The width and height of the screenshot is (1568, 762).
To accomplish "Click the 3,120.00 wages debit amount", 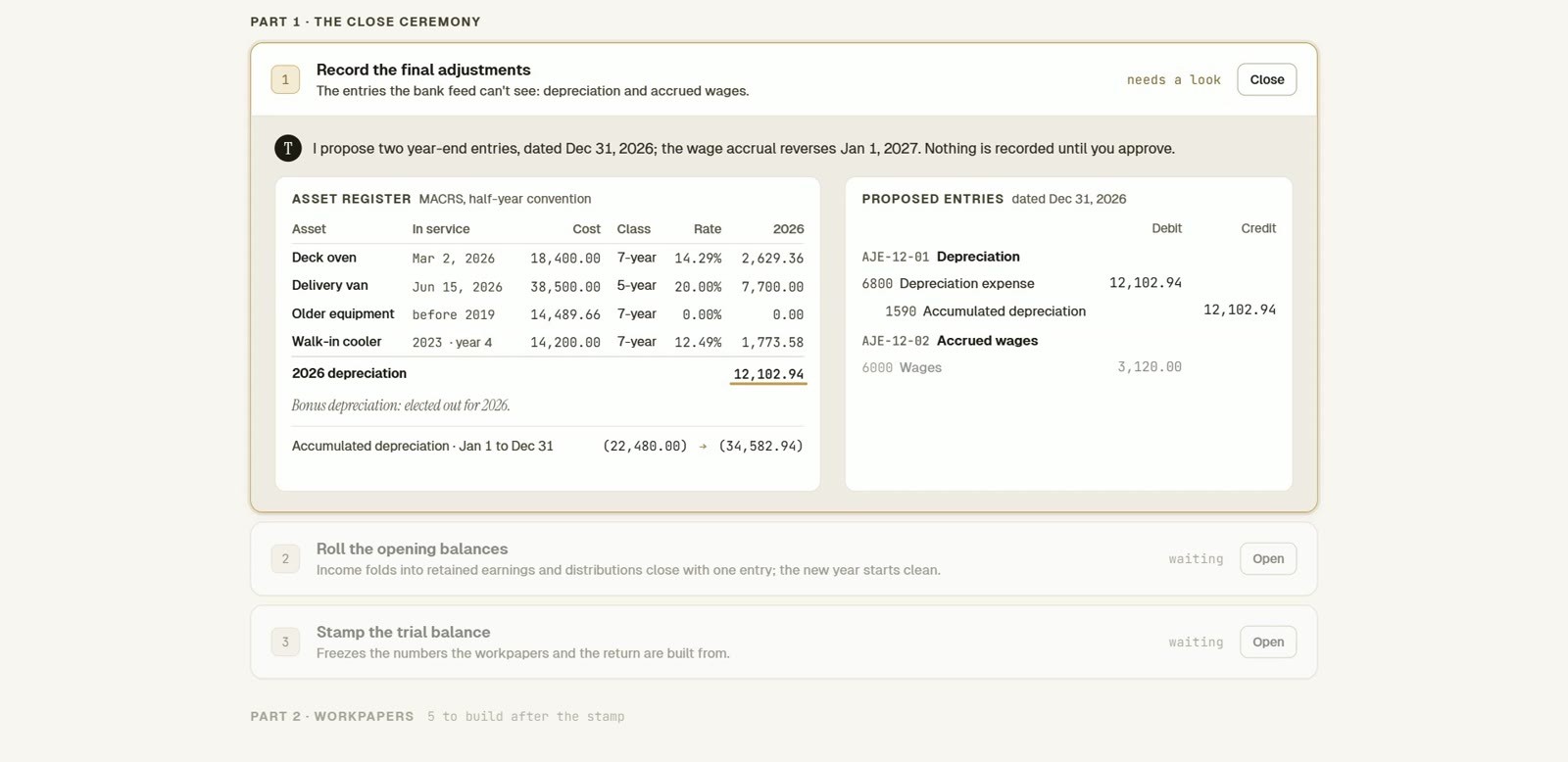I will coord(1149,367).
